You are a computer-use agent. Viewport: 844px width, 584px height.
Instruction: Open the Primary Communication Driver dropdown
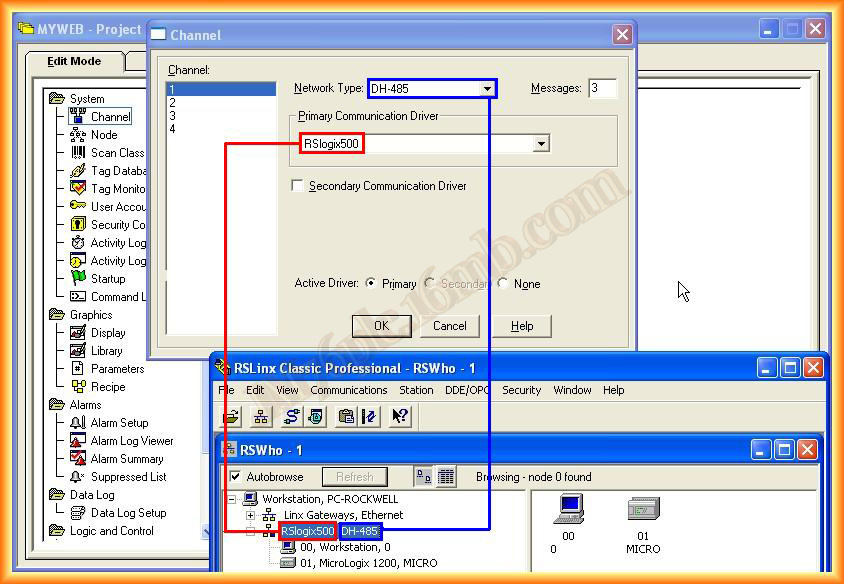click(x=541, y=144)
